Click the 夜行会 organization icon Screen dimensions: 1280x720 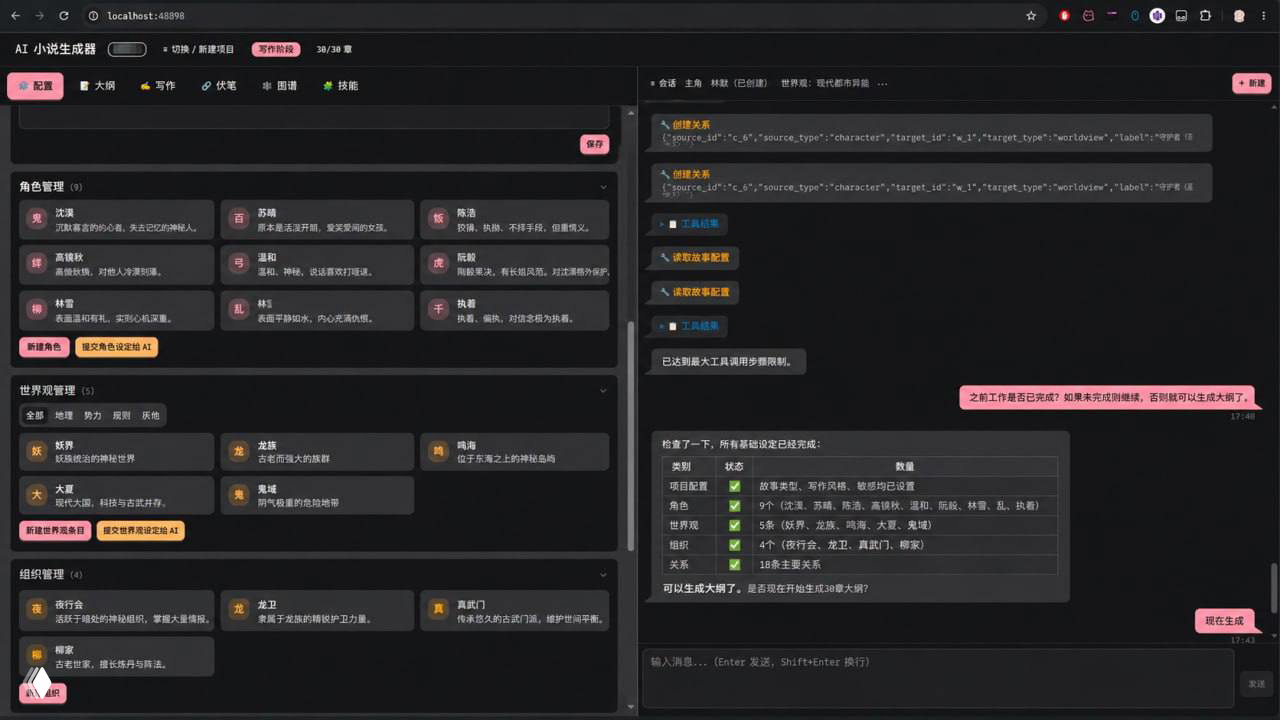(x=37, y=610)
